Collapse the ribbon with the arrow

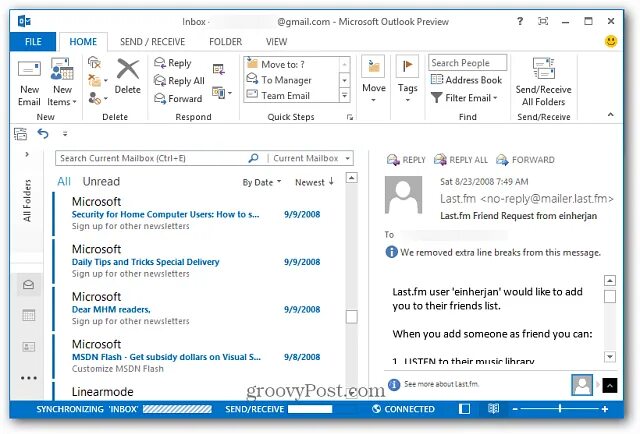611,115
